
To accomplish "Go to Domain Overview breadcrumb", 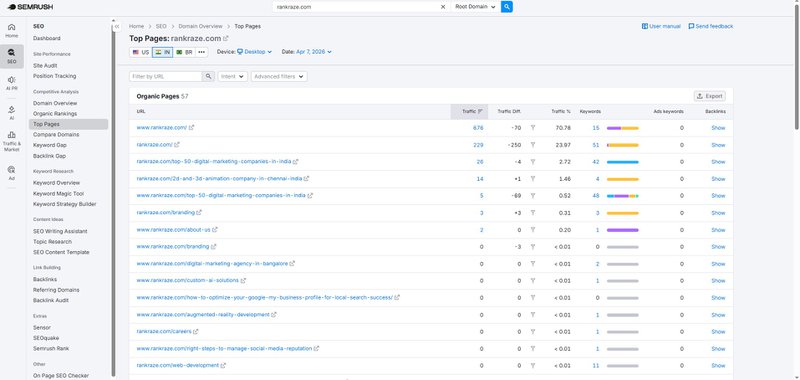I will 201,26.
